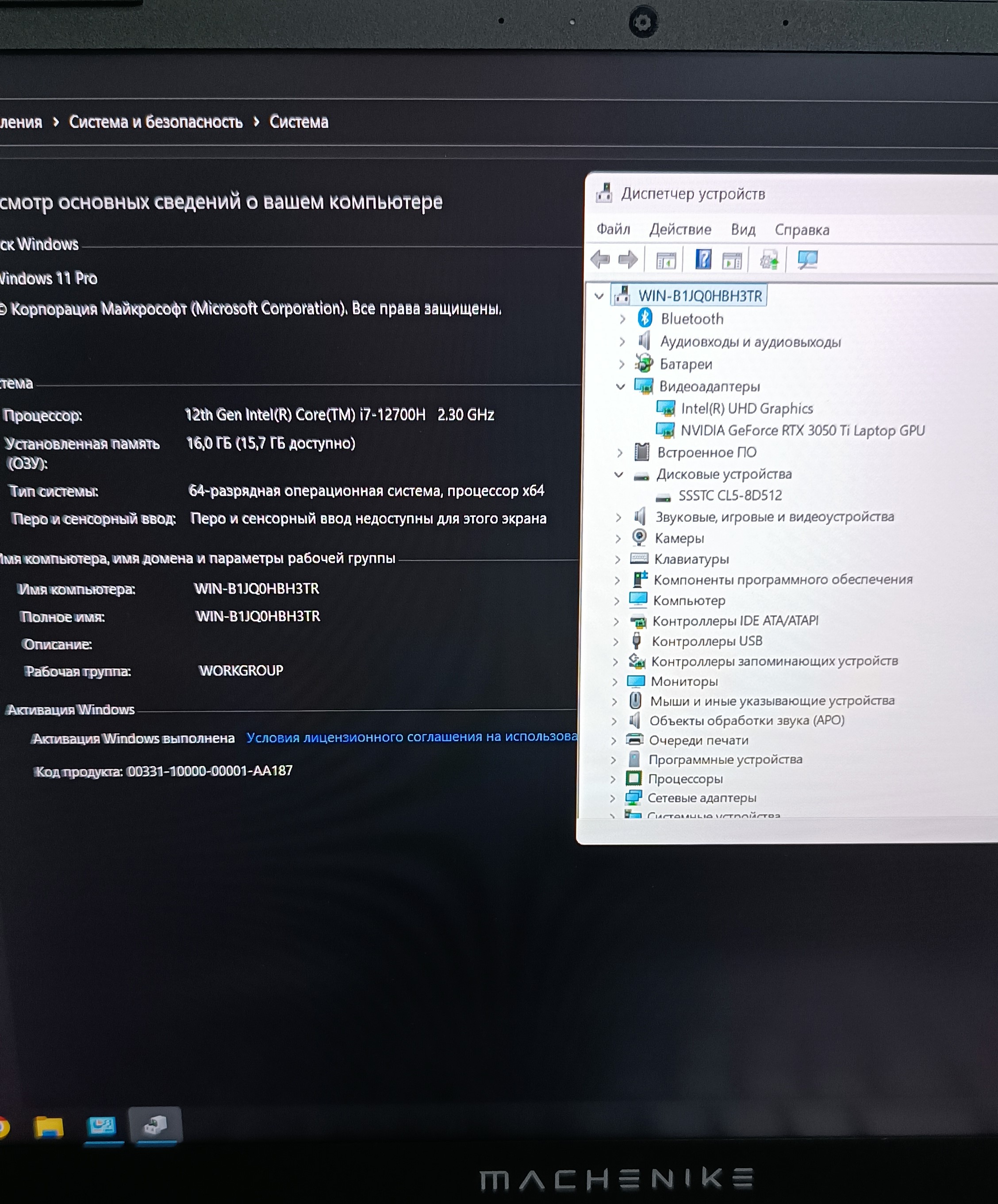998x1204 pixels.
Task: Toggle the show/hide console tree toolbar icon
Action: click(x=665, y=261)
